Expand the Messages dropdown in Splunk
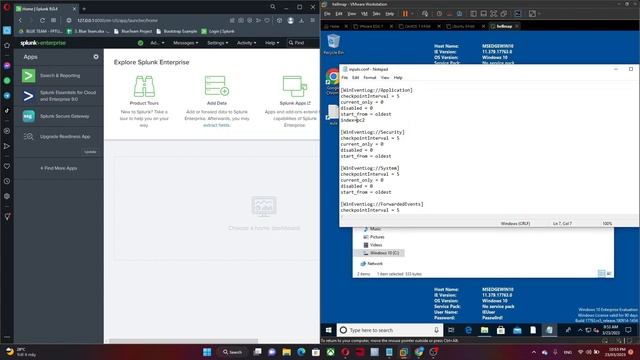Screen dimensions: 640x360 pyautogui.click(x=185, y=43)
